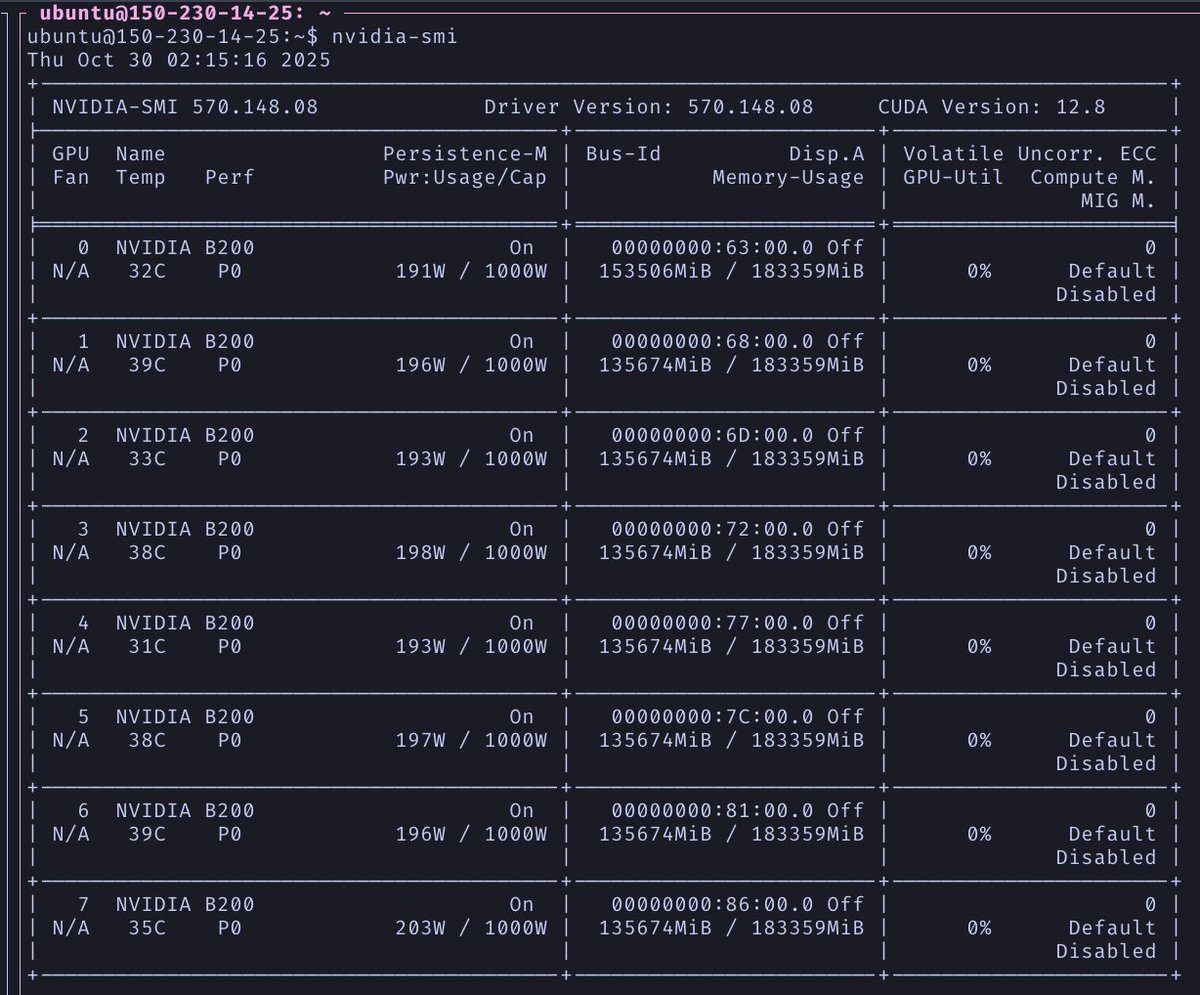This screenshot has height=995, width=1200.
Task: Click the typed "nvidia-smi" command at the prompt
Action: pyautogui.click(x=395, y=36)
